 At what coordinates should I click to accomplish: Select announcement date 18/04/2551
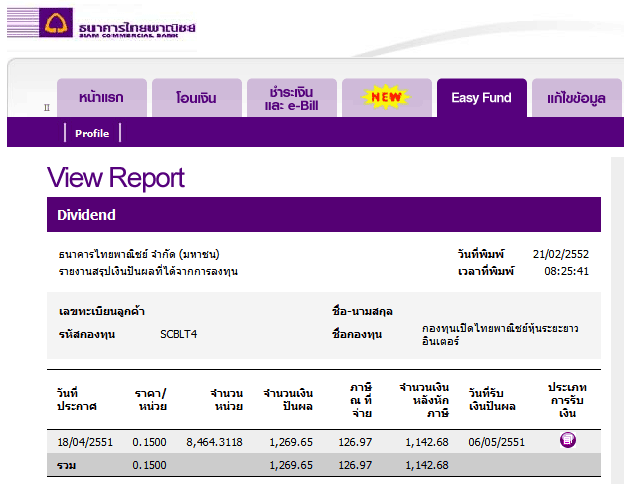85,442
